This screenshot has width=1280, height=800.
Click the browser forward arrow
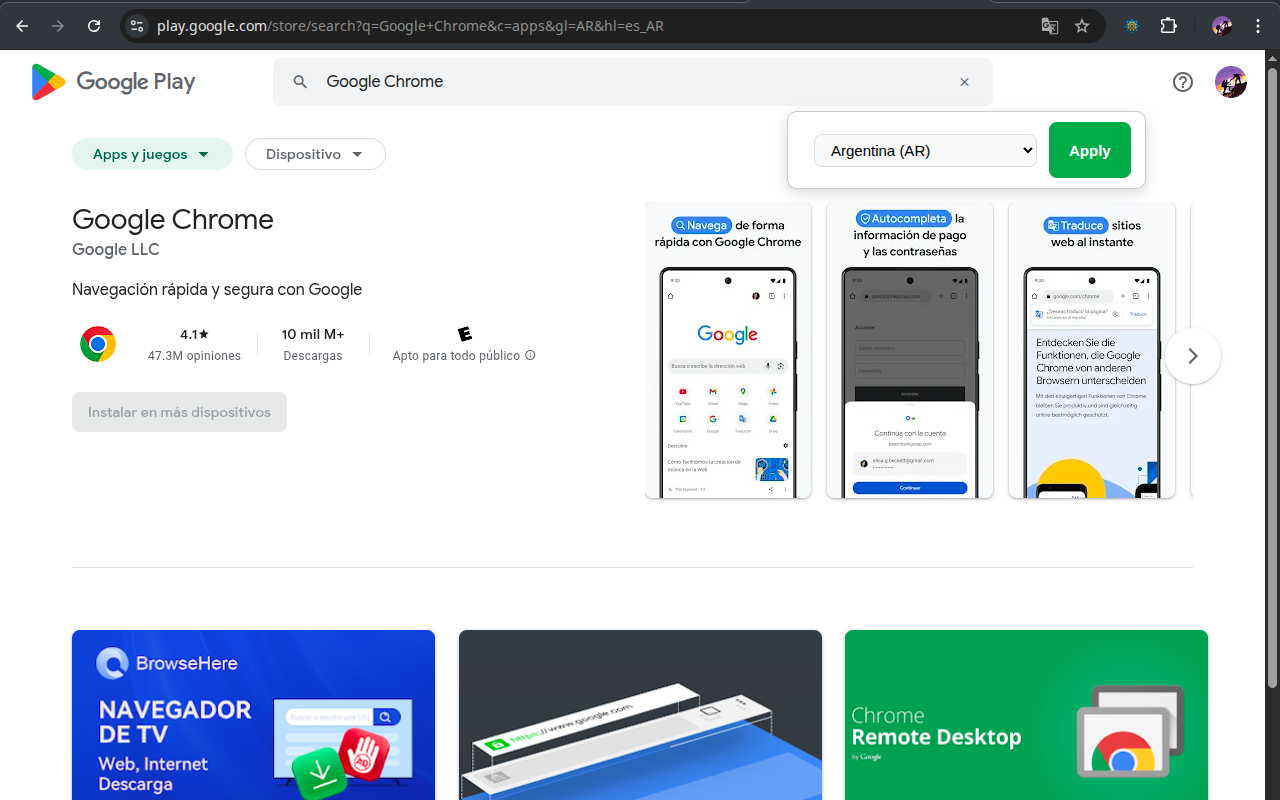click(x=58, y=26)
